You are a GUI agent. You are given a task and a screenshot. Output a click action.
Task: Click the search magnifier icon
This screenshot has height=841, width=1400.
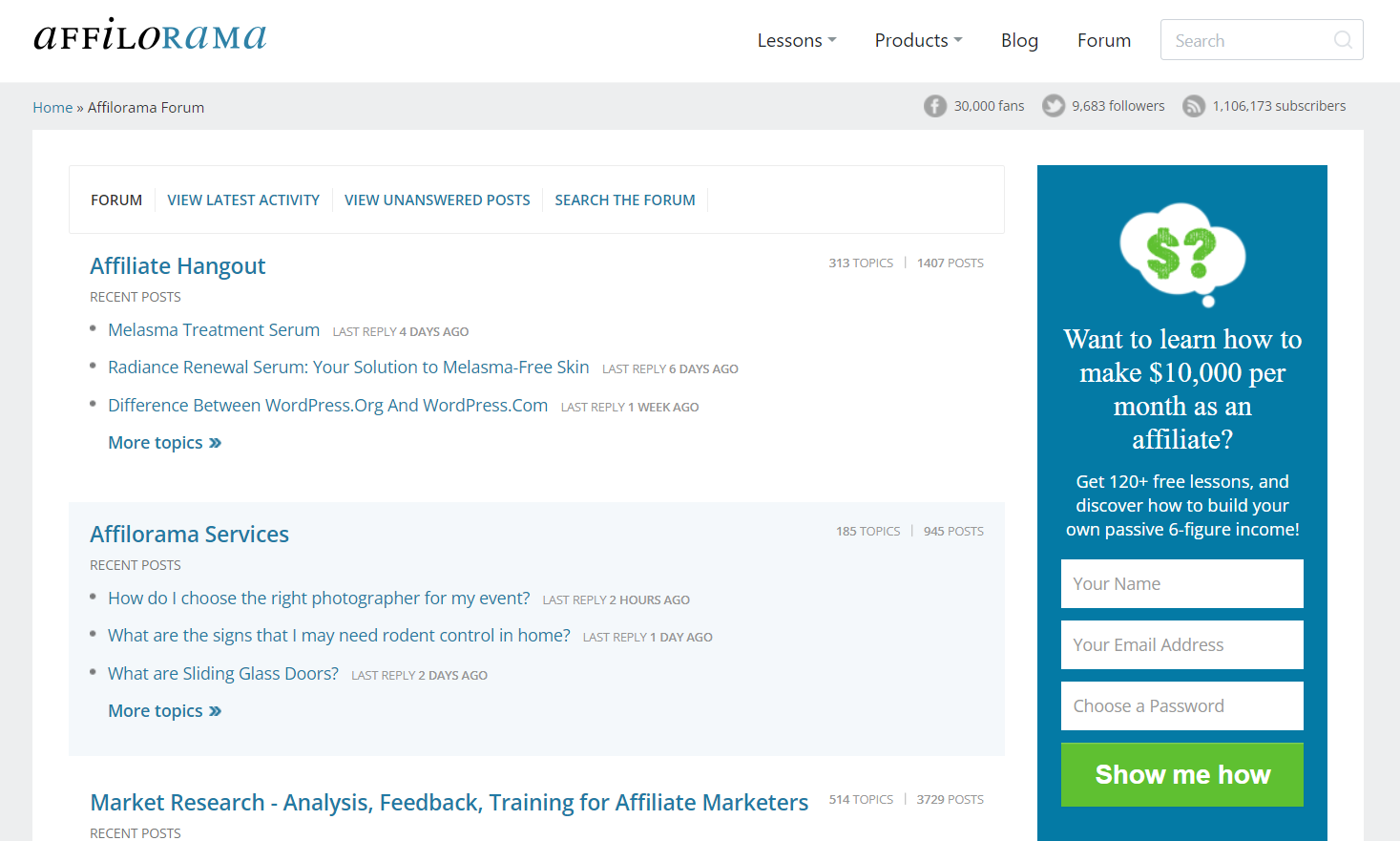point(1343,40)
